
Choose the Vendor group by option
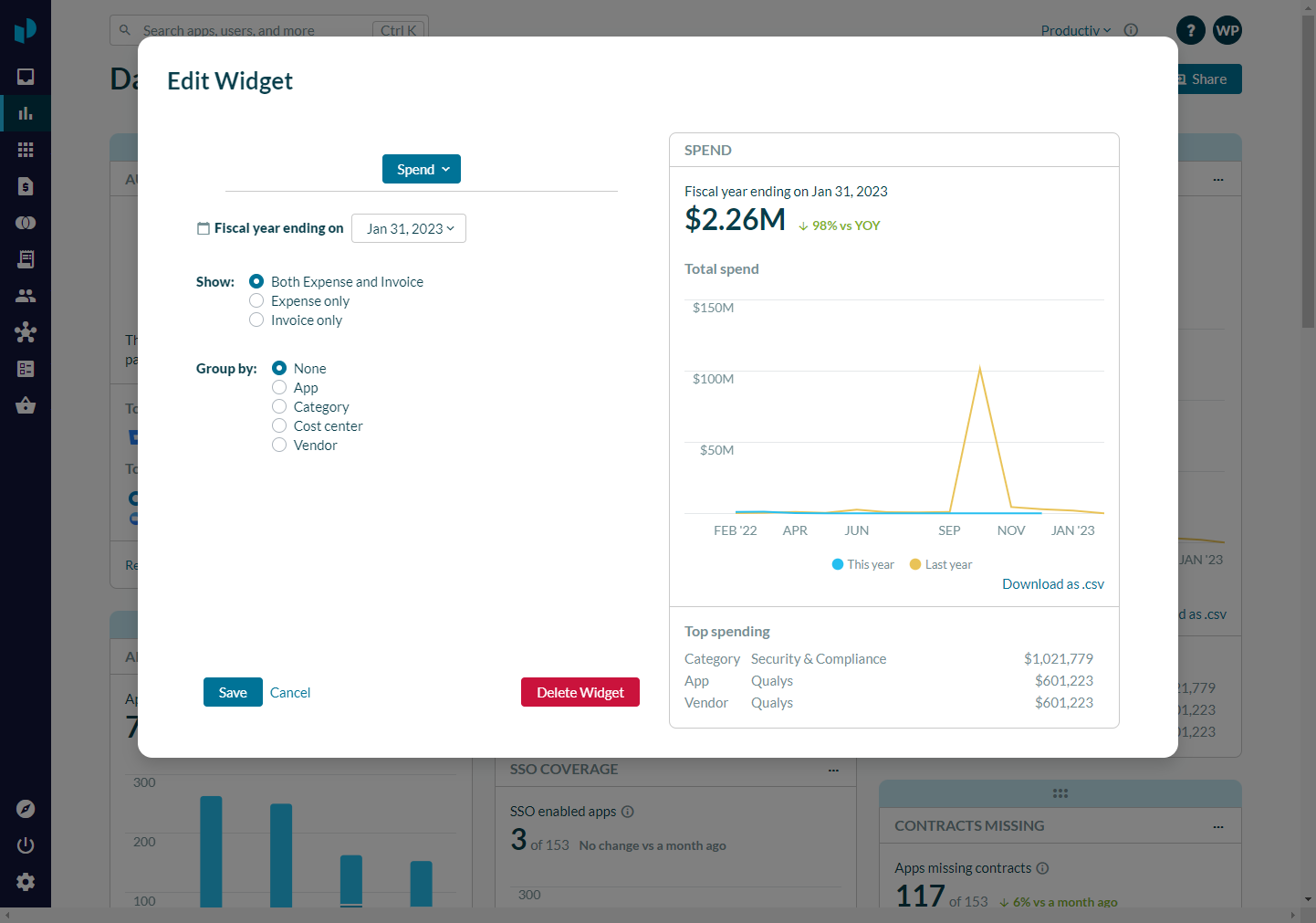(x=279, y=446)
